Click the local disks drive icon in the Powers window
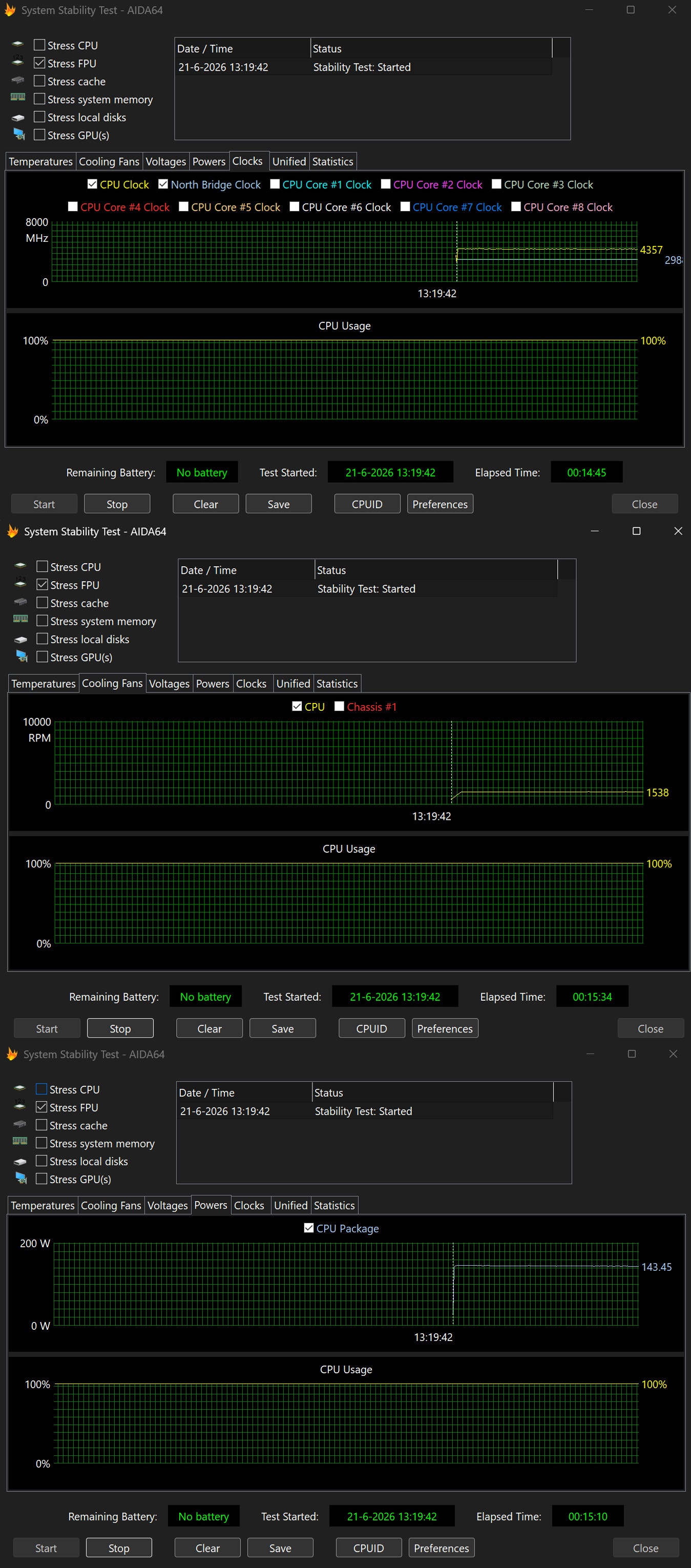The width and height of the screenshot is (691, 1568). (20, 1161)
